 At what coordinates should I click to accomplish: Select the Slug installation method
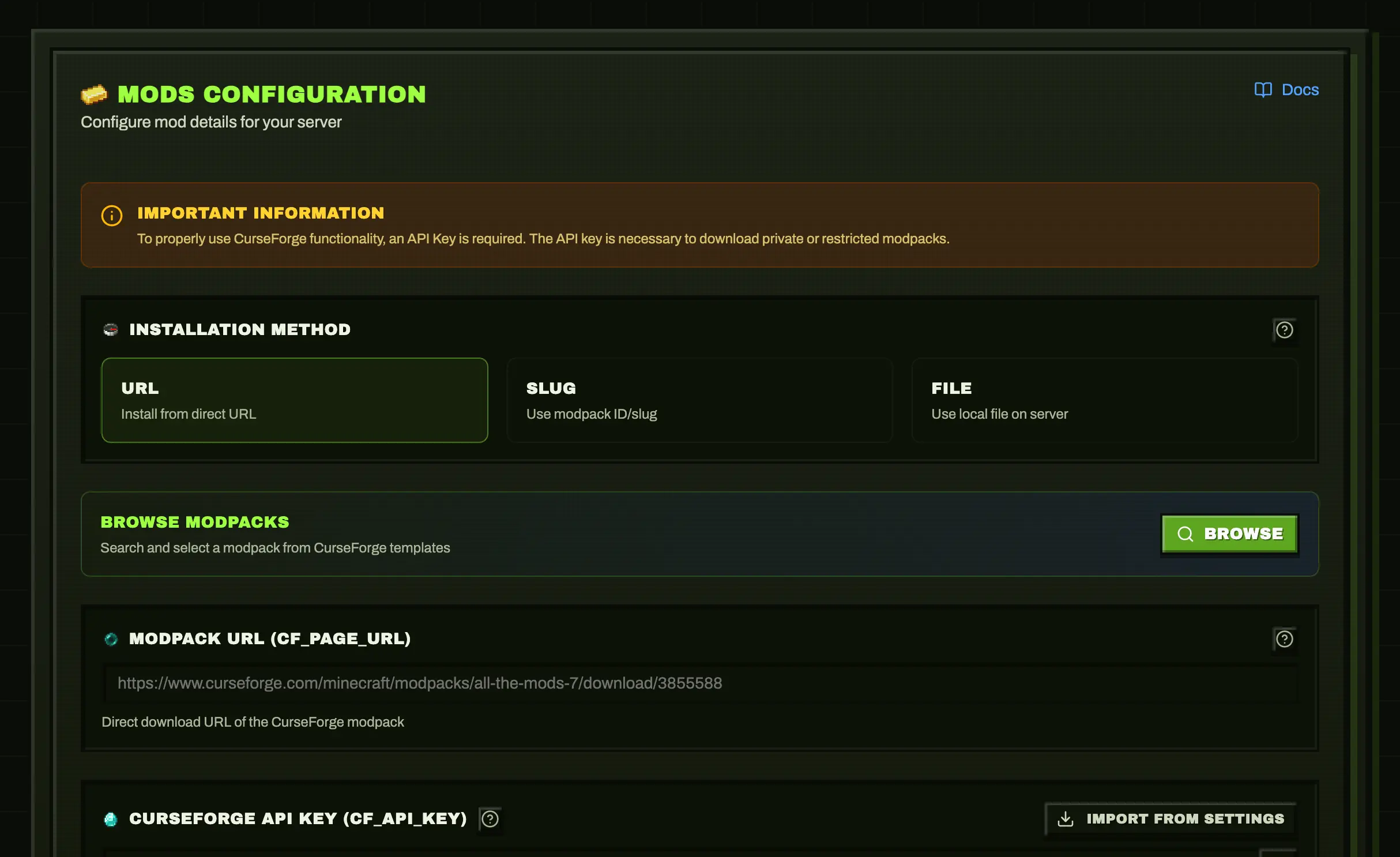click(699, 400)
